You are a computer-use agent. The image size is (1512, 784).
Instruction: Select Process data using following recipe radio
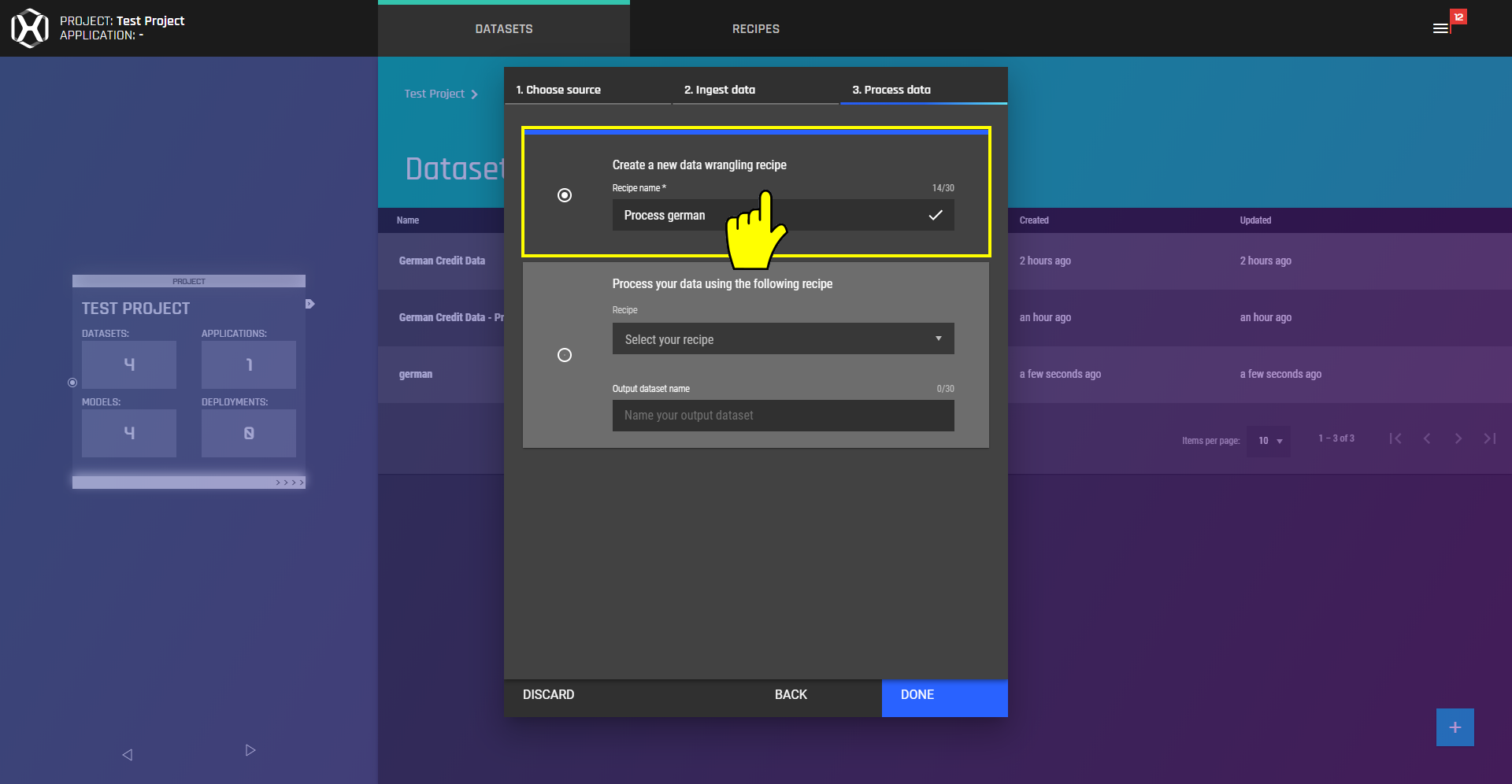click(x=565, y=355)
